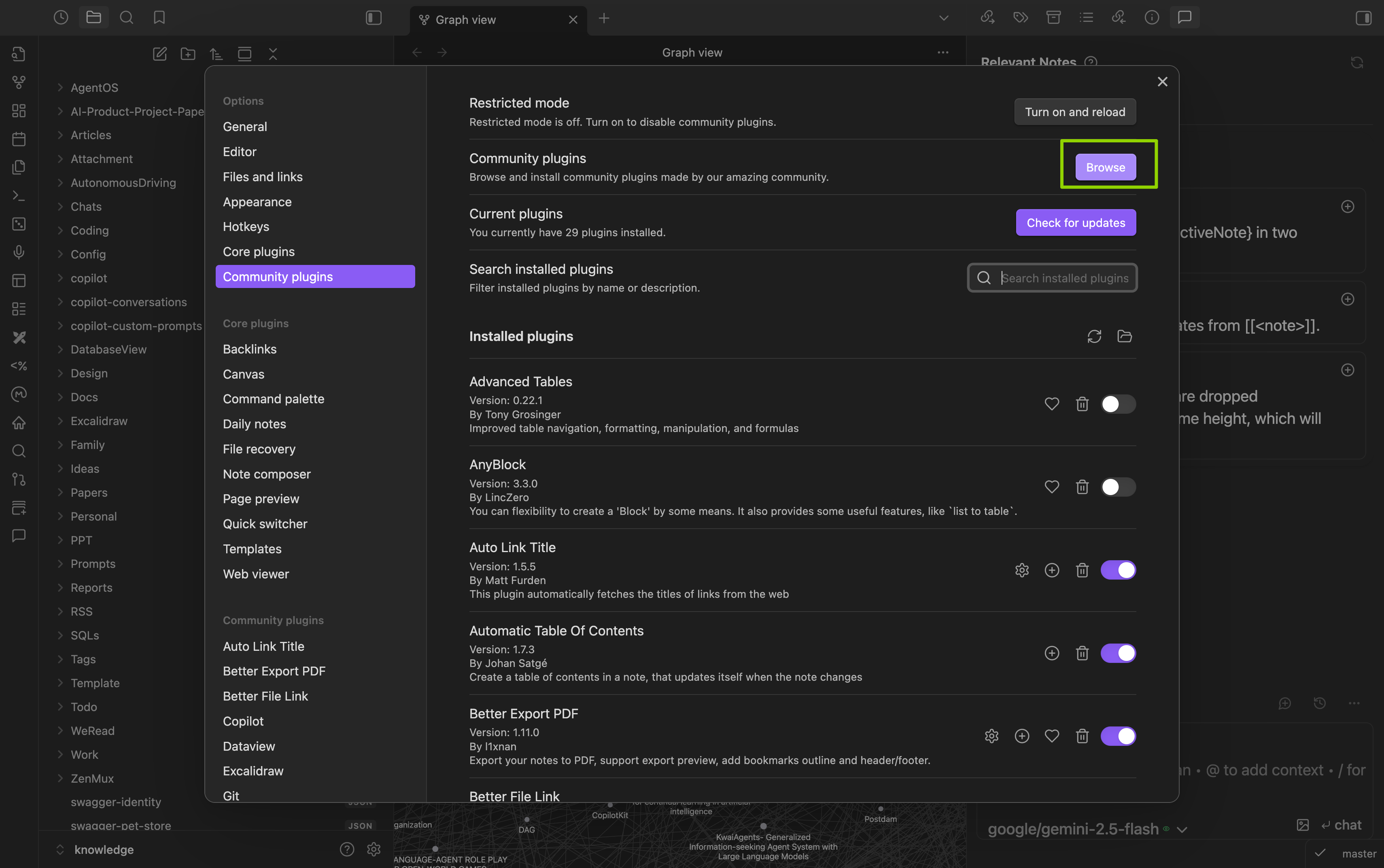Click the sort order icon in file explorer
1384x868 pixels.
pos(216,54)
